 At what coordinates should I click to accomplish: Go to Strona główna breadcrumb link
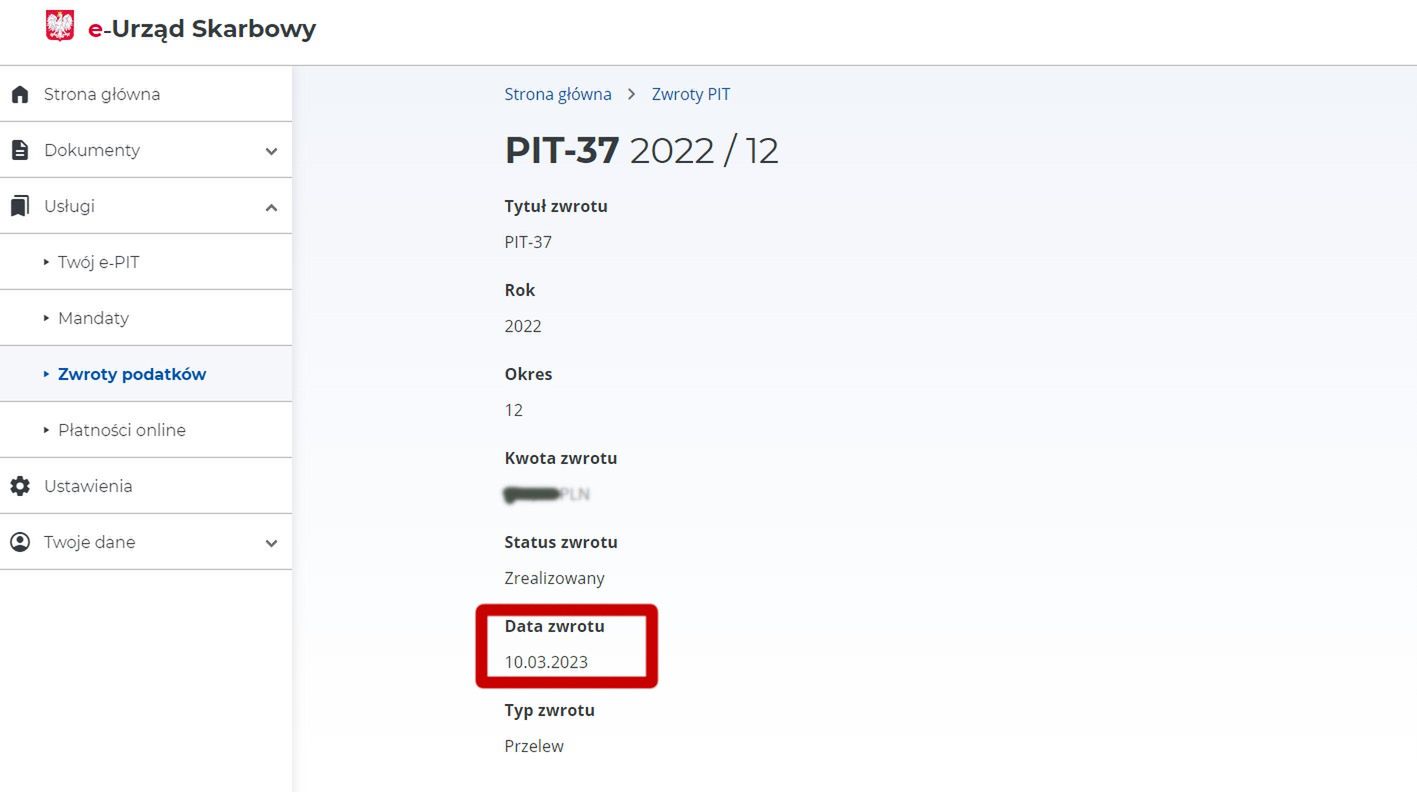click(x=558, y=94)
